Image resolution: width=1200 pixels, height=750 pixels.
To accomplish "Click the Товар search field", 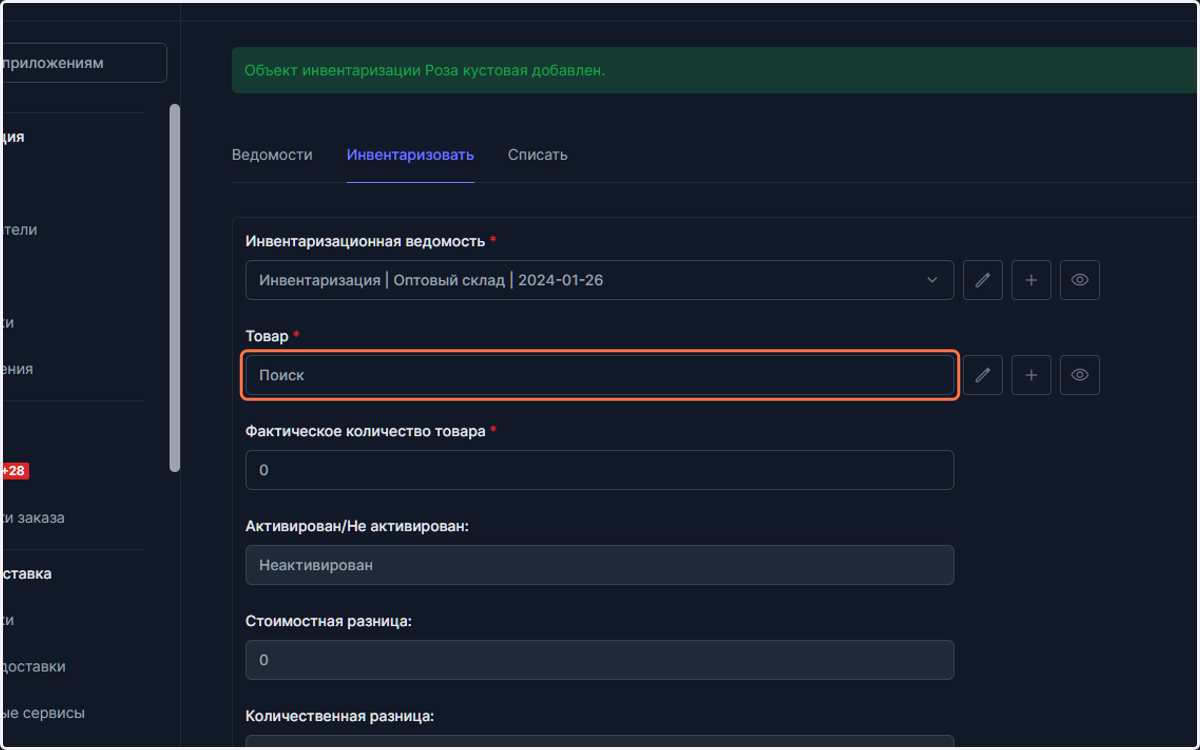I will tap(599, 375).
